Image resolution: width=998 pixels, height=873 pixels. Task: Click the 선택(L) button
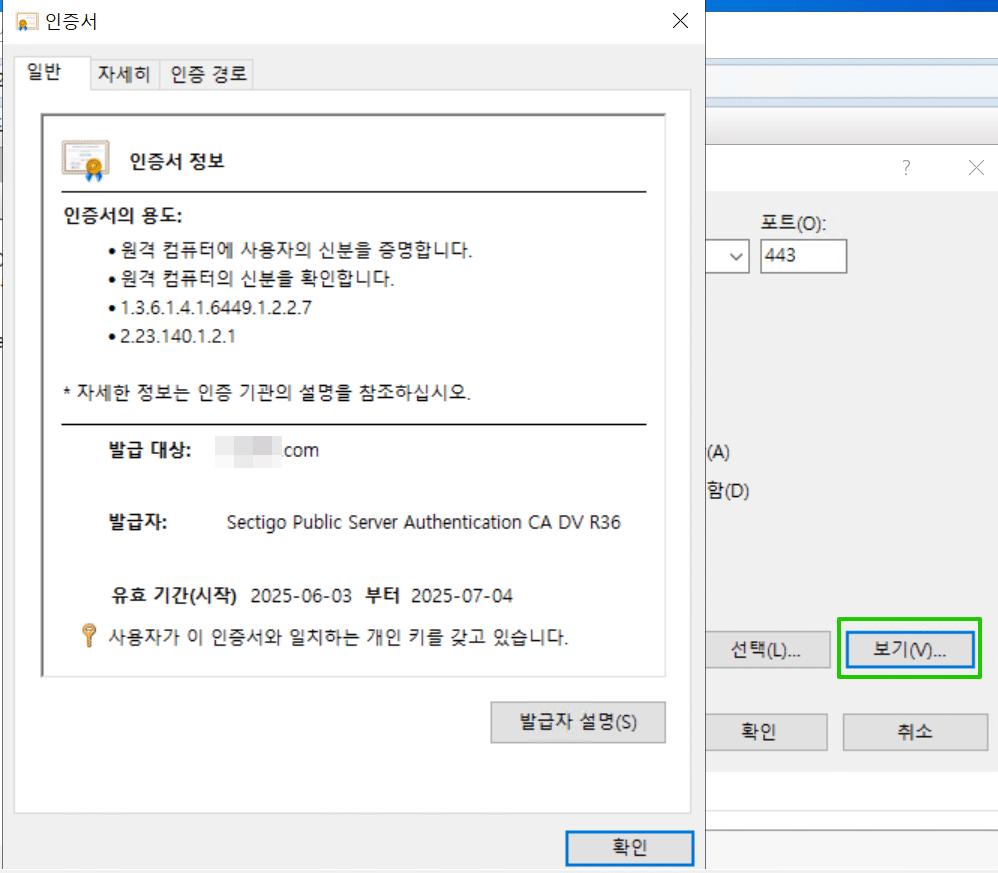[767, 649]
